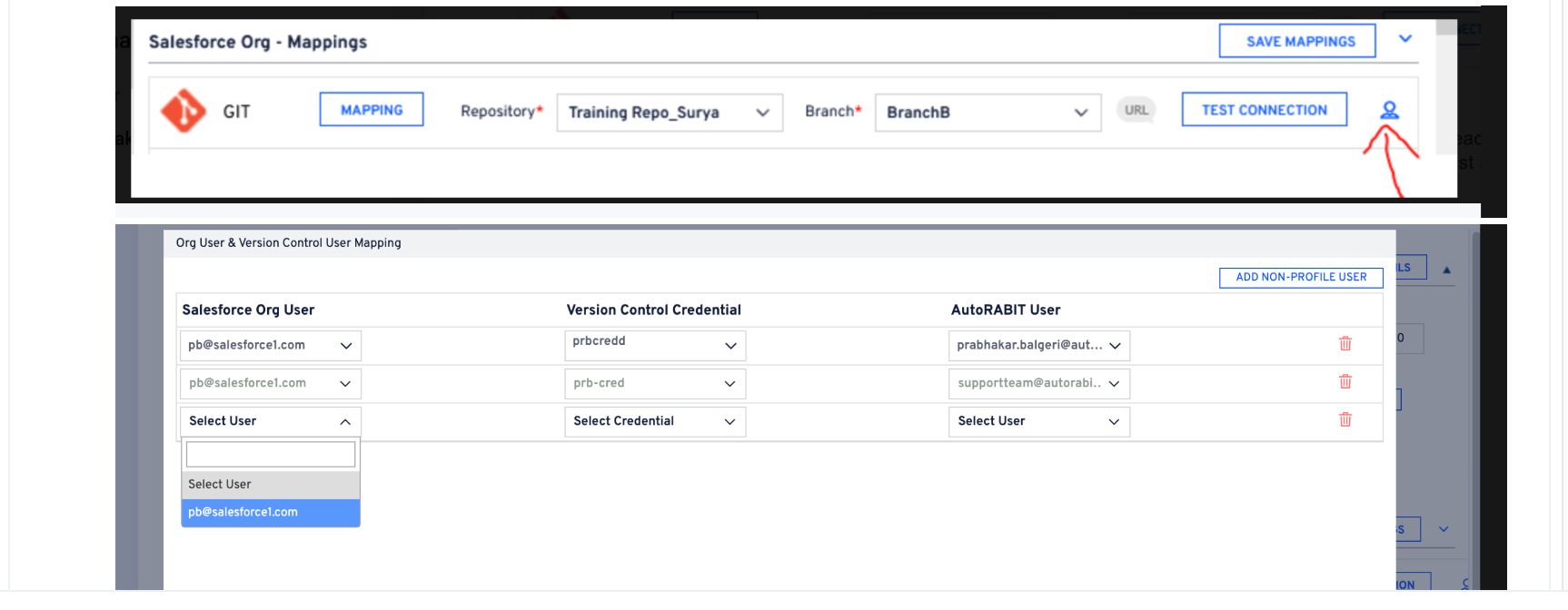Expand the prbcredd credential dropdown

click(x=654, y=346)
